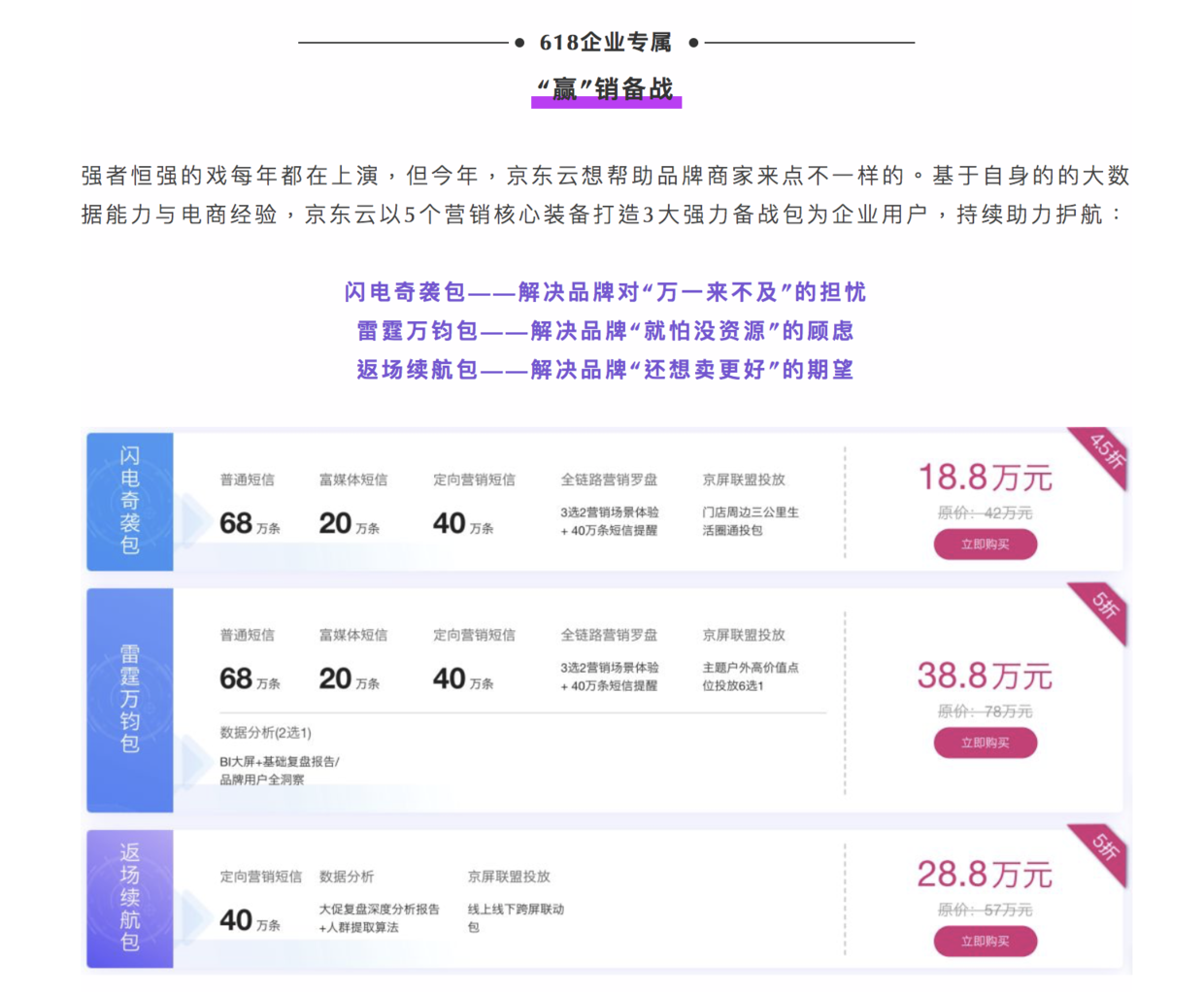Click the “赢”销备战 highlighted title
Screen dimensions: 1204x992
606,89
